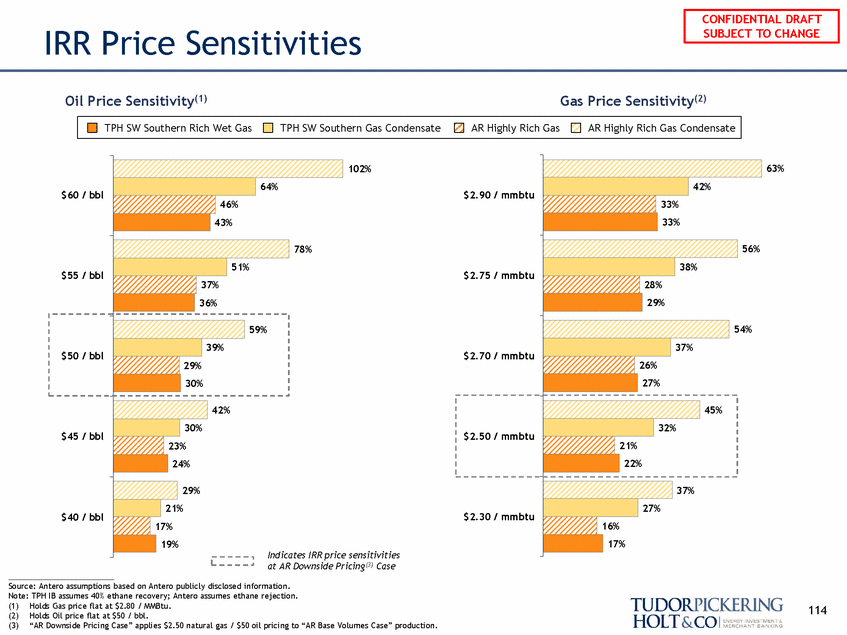
Task: Click the Oil Price Sensitivity chart heading
Action: 136,101
